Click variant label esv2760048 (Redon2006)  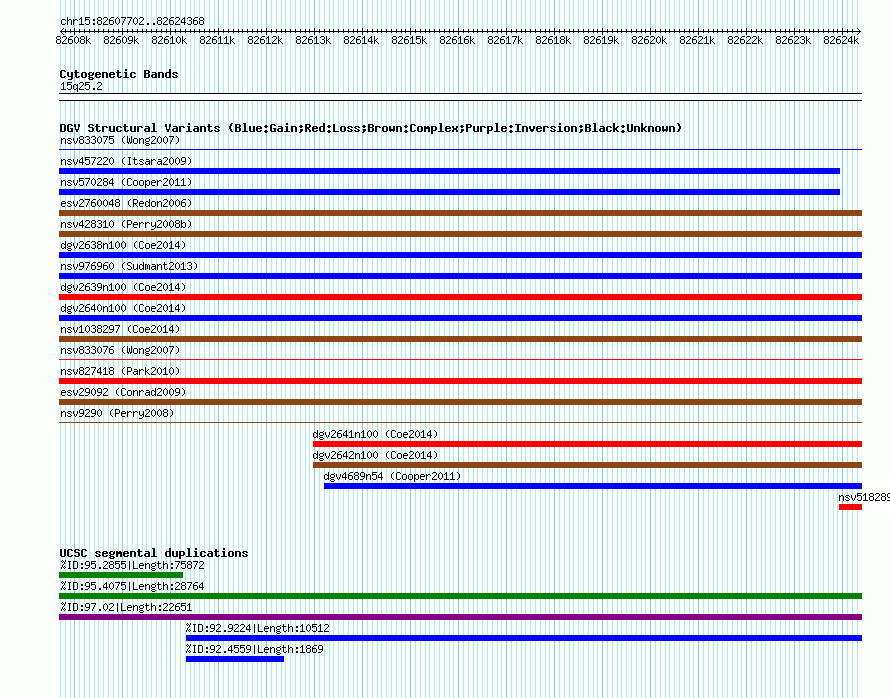126,203
